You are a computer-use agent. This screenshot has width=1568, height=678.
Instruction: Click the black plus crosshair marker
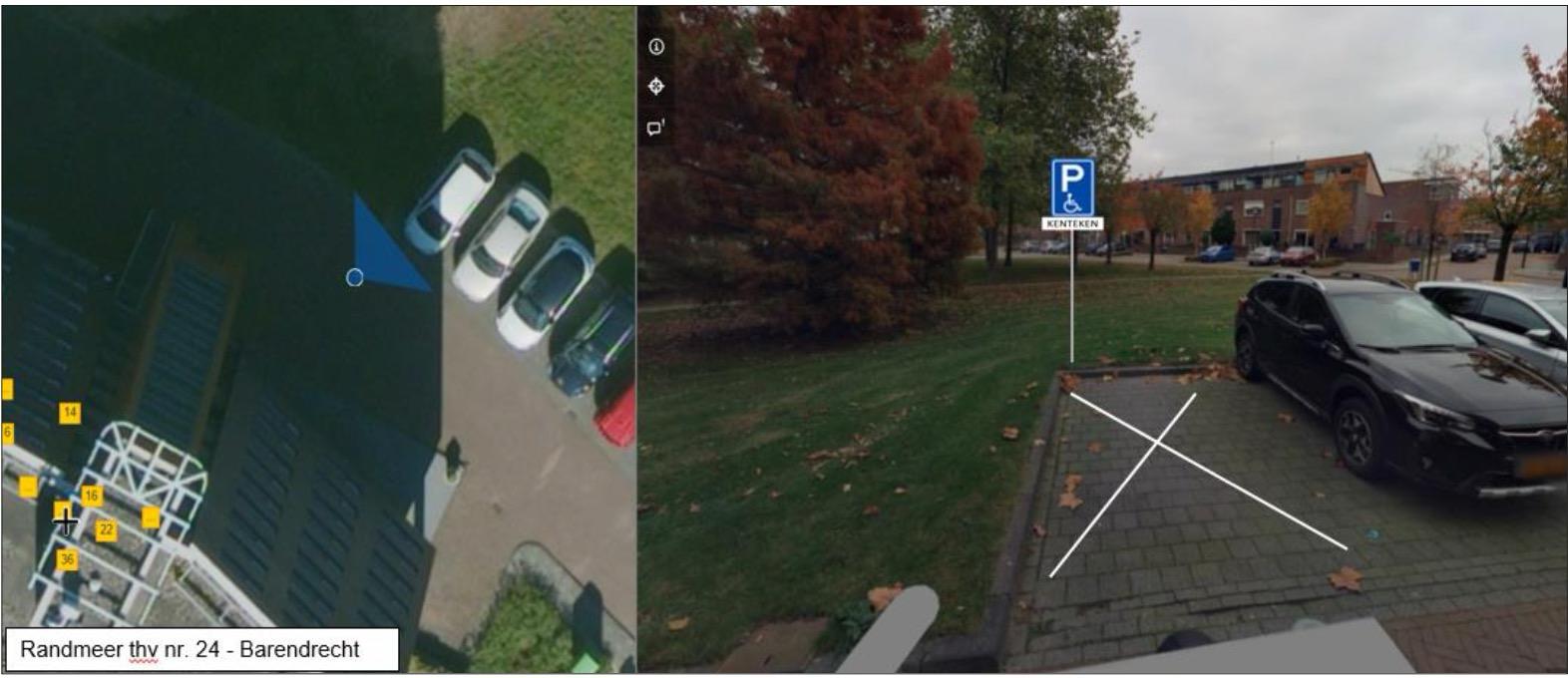[66, 521]
